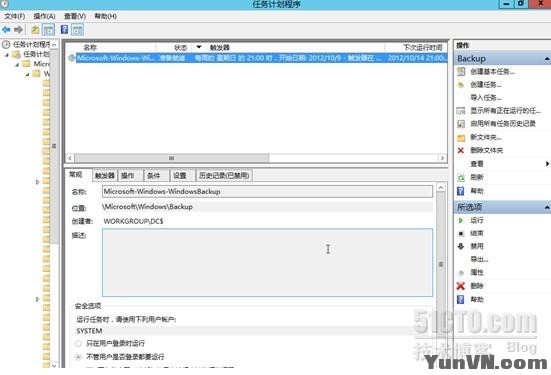
Task: Click the 运行 action text
Action: click(477, 220)
